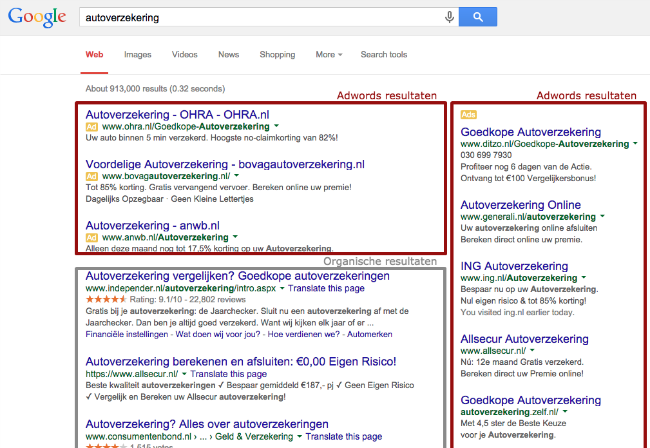Click the yellow Ads label in sidebar

(x=468, y=114)
